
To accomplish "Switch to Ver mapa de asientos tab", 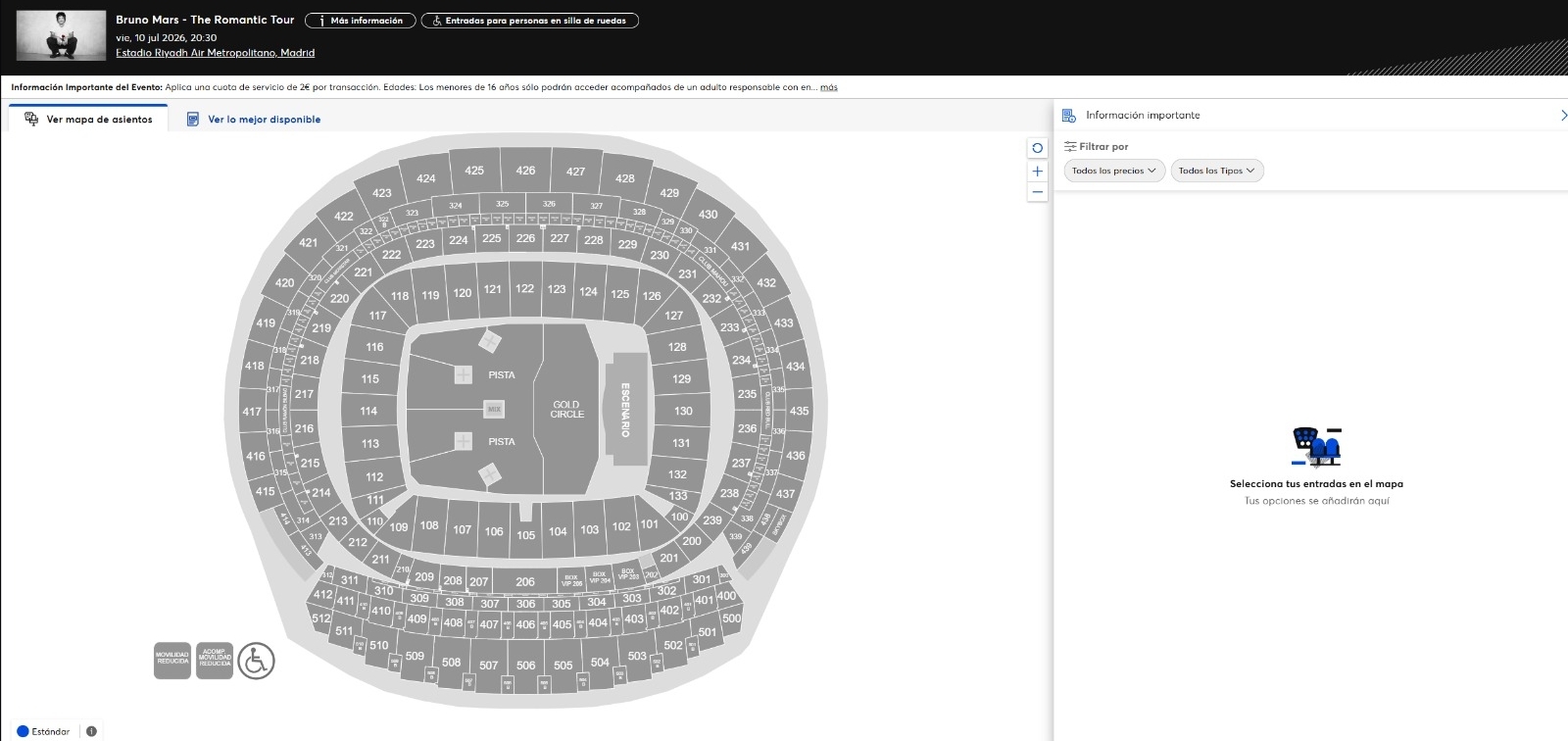I will [x=88, y=120].
